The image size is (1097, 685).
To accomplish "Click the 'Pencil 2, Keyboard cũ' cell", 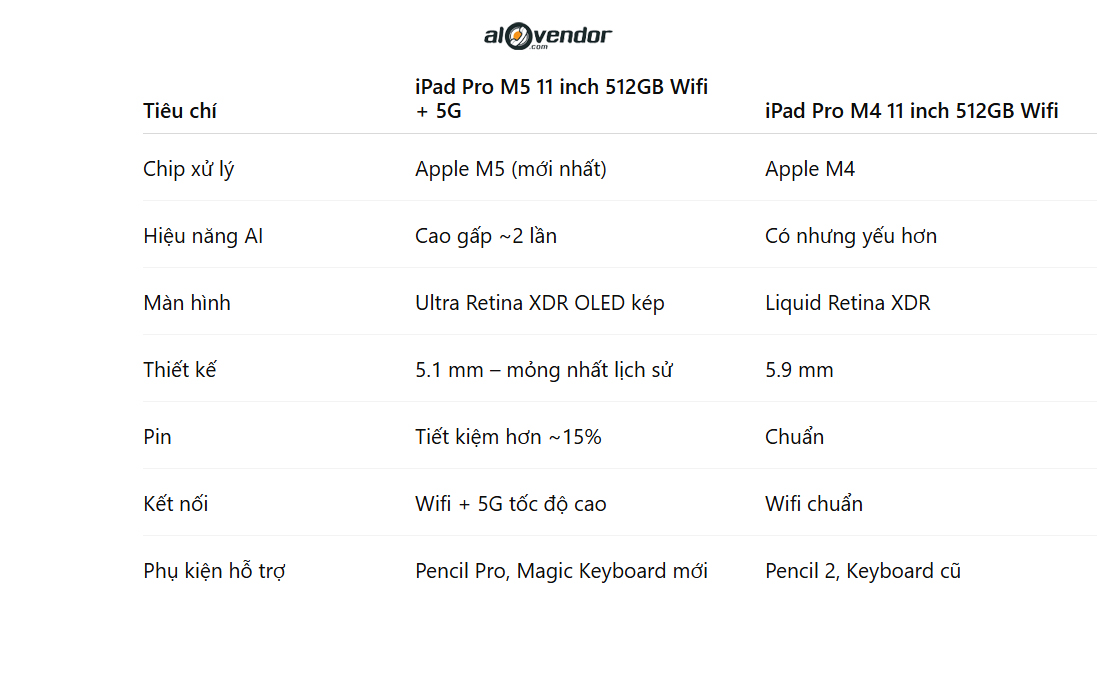I will pos(862,571).
